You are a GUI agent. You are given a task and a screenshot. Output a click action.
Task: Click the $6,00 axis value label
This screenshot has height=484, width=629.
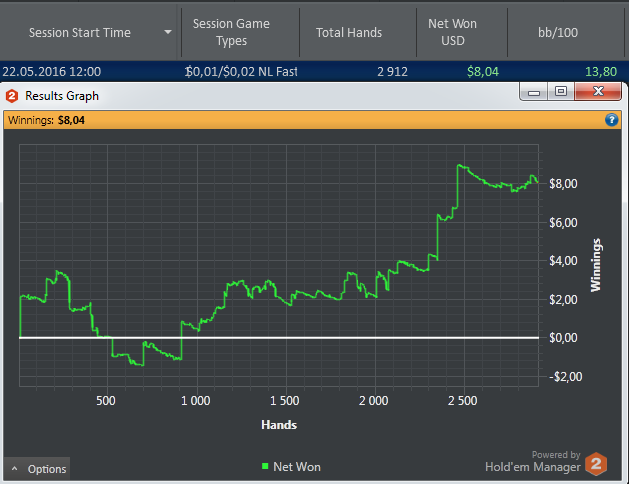[x=563, y=223]
